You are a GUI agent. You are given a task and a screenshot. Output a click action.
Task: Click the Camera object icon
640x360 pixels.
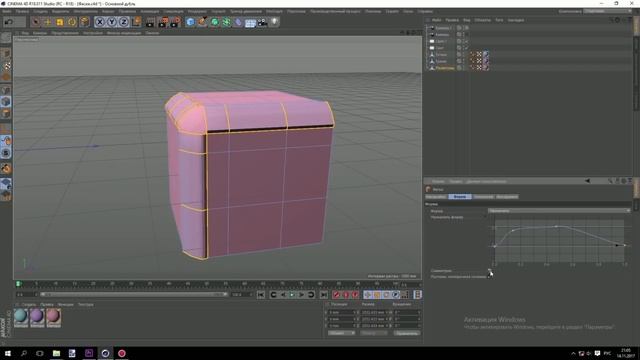tap(262, 22)
